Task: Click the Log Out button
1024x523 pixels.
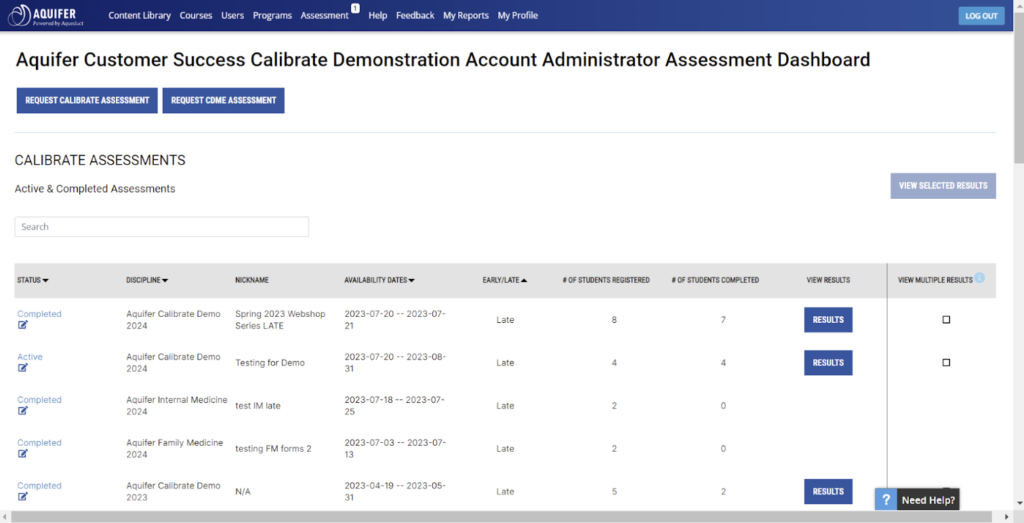Action: 981,16
